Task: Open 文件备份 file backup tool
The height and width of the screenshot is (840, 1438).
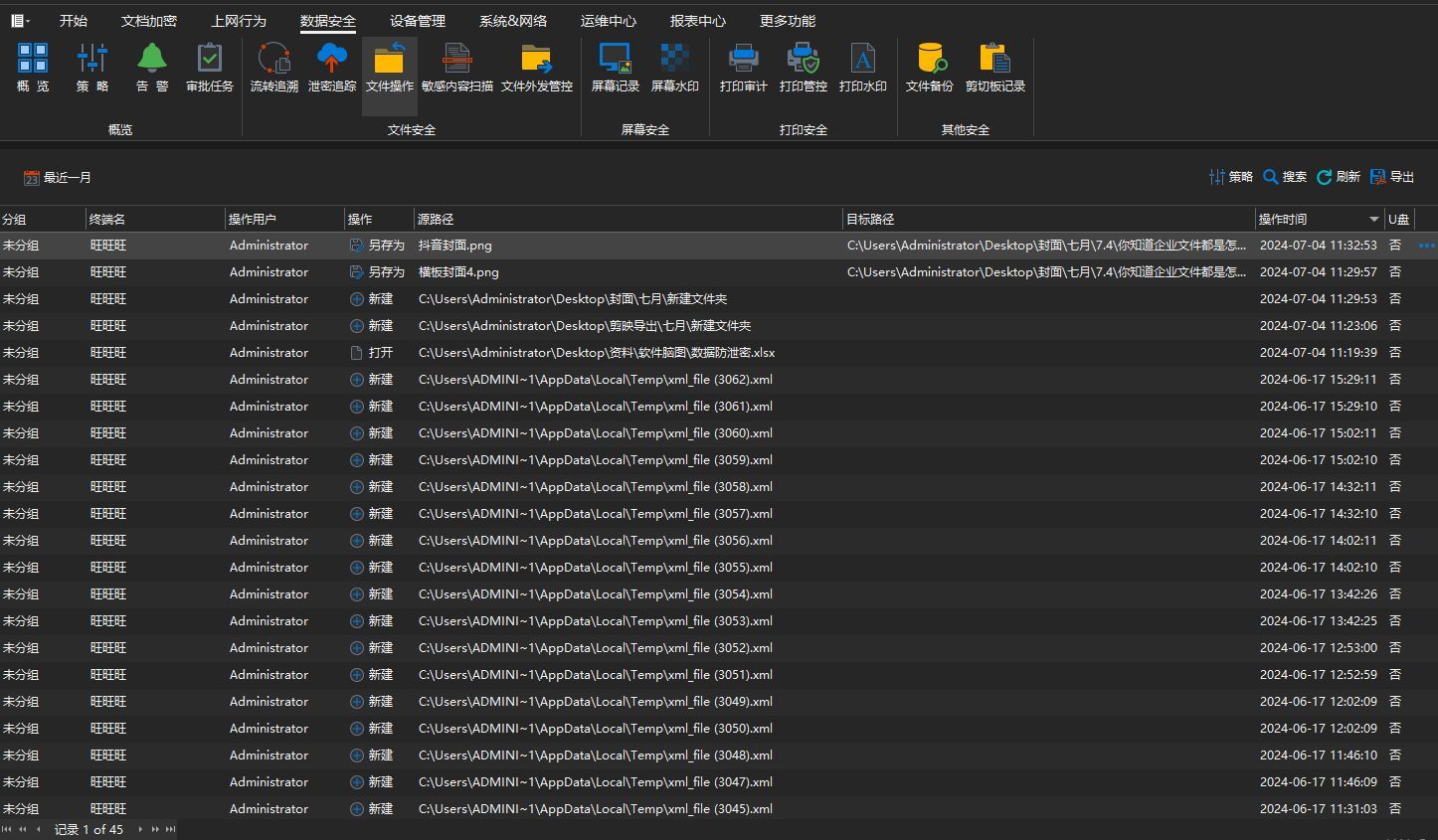Action: click(x=930, y=68)
